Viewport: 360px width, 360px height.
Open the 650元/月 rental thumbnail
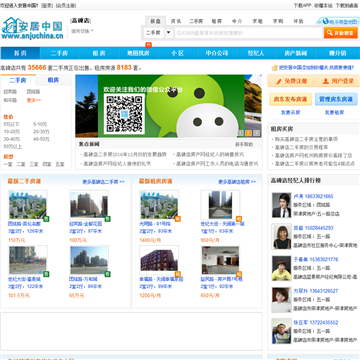click(220, 260)
